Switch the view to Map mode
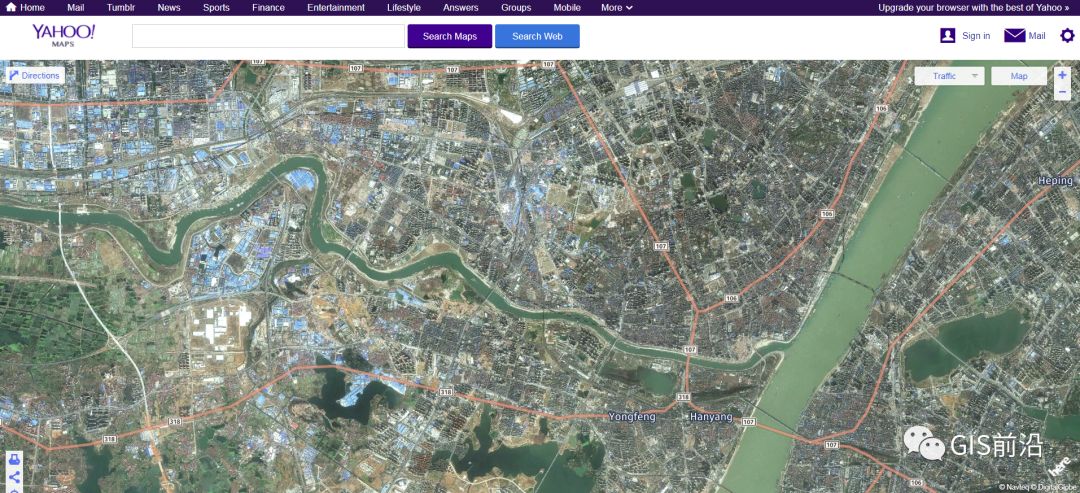 (x=1019, y=76)
